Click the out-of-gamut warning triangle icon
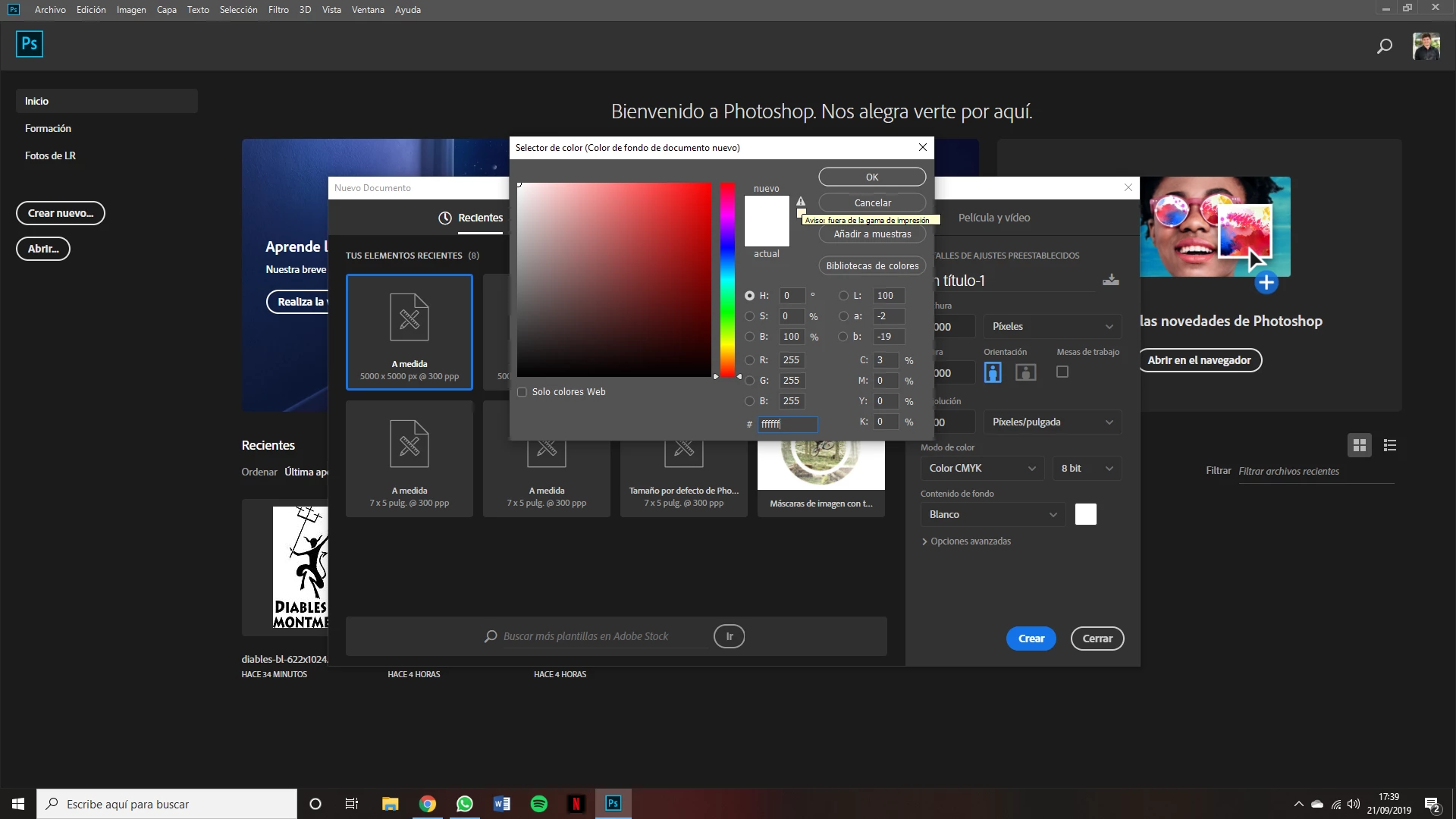This screenshot has height=819, width=1456. tap(801, 202)
